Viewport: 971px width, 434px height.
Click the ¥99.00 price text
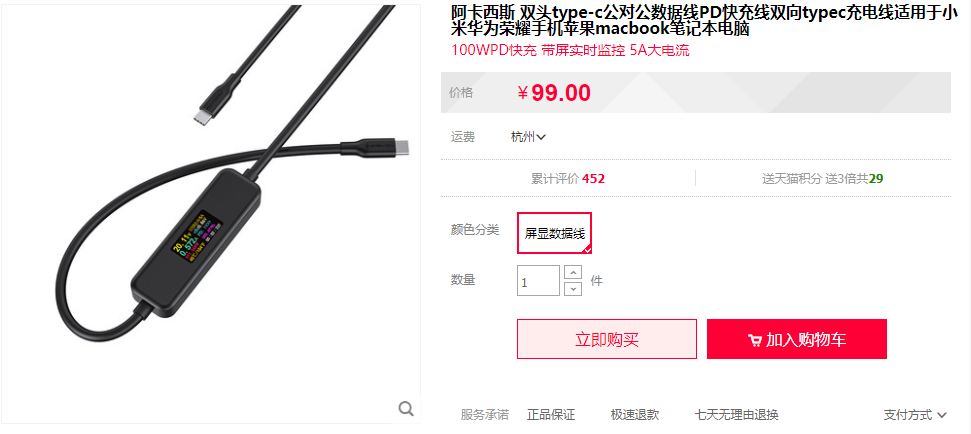(x=554, y=93)
